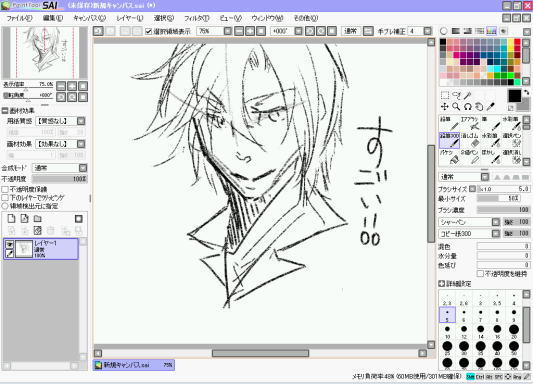533x384 pixels.
Task: Adjust the ブラシサイズ brush size slider
Action: click(503, 189)
